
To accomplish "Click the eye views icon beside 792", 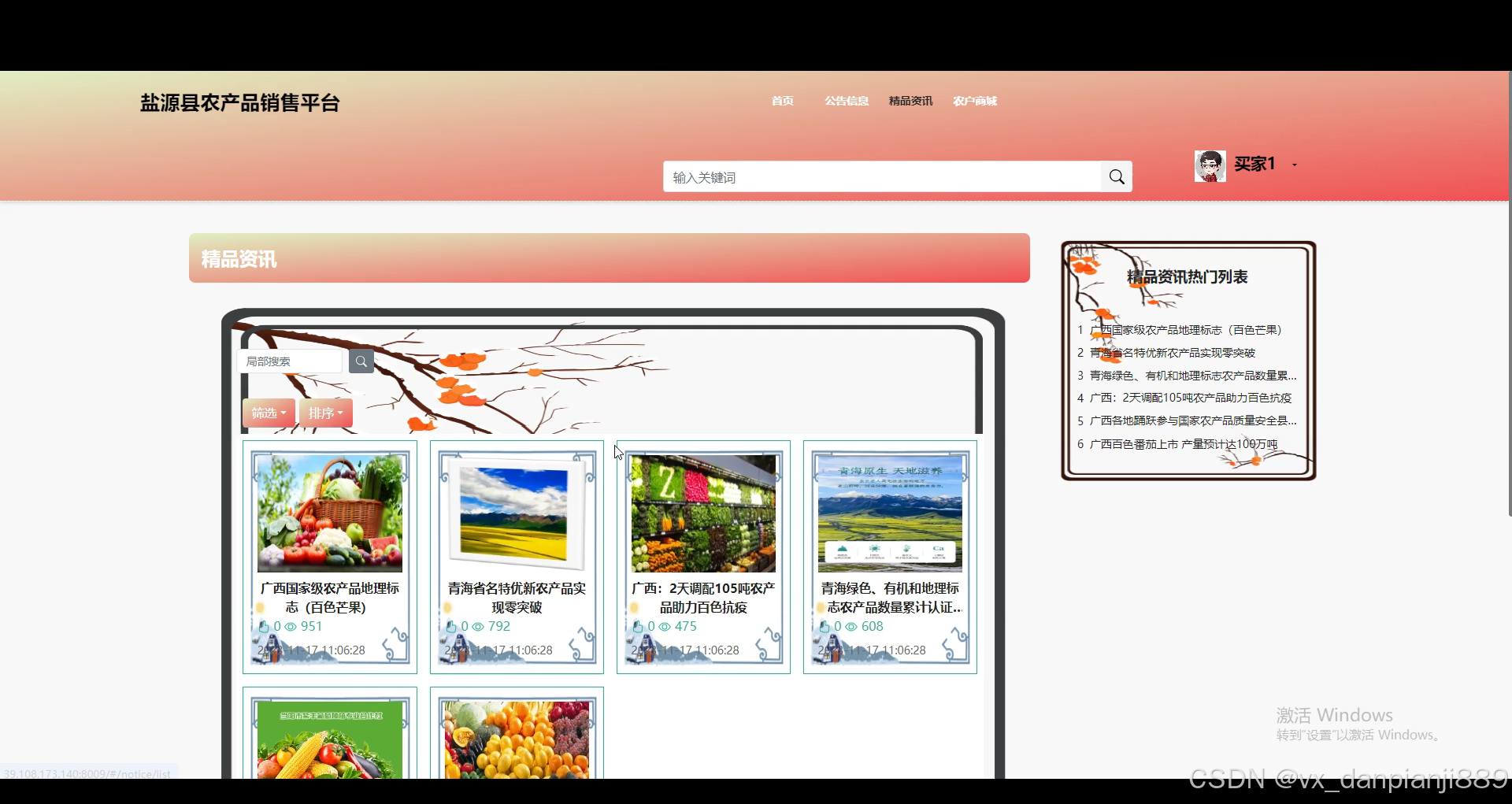I will tap(478, 627).
